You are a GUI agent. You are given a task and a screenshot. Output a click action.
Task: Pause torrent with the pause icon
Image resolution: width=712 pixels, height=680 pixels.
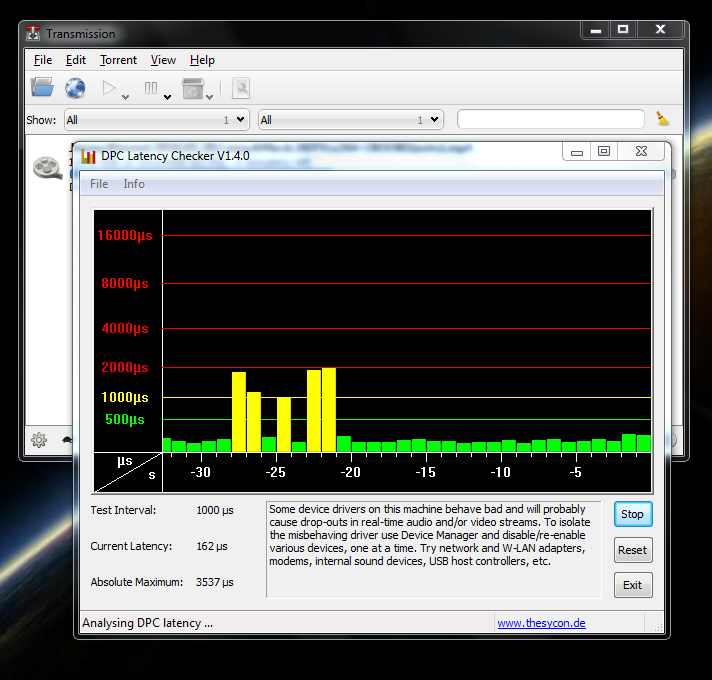point(151,88)
